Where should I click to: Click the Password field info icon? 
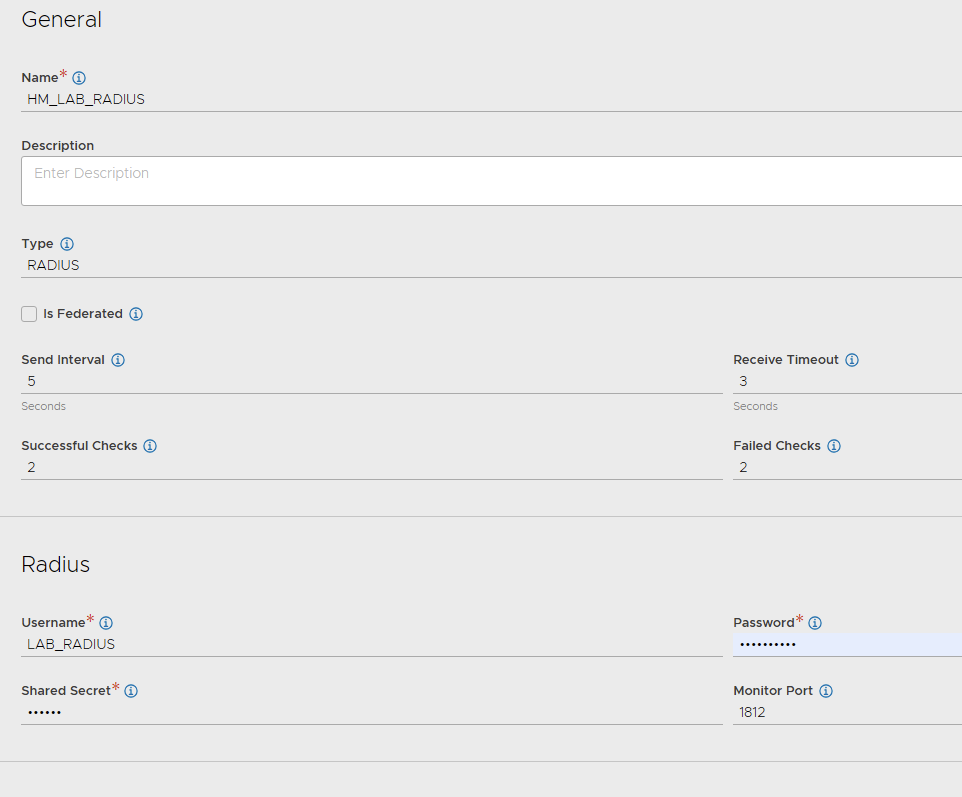(x=815, y=622)
